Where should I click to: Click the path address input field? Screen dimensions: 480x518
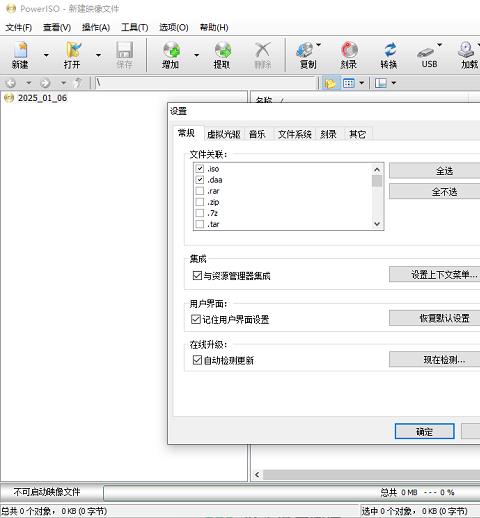coord(205,83)
